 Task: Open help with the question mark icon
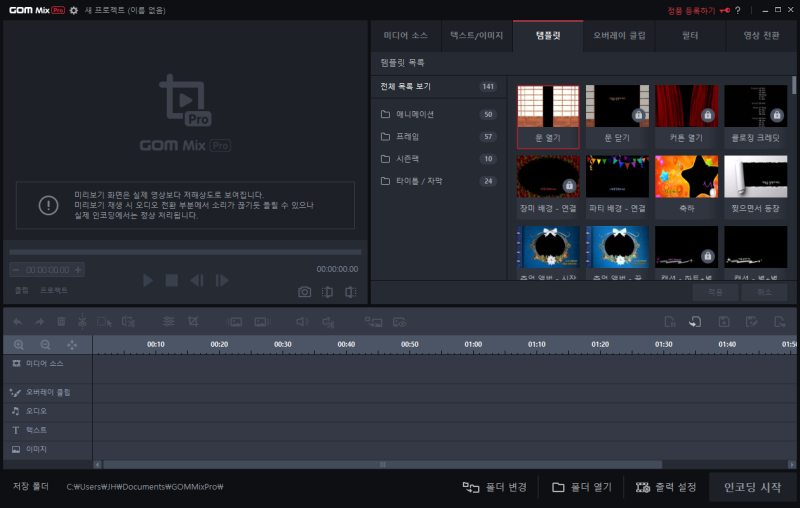point(738,10)
